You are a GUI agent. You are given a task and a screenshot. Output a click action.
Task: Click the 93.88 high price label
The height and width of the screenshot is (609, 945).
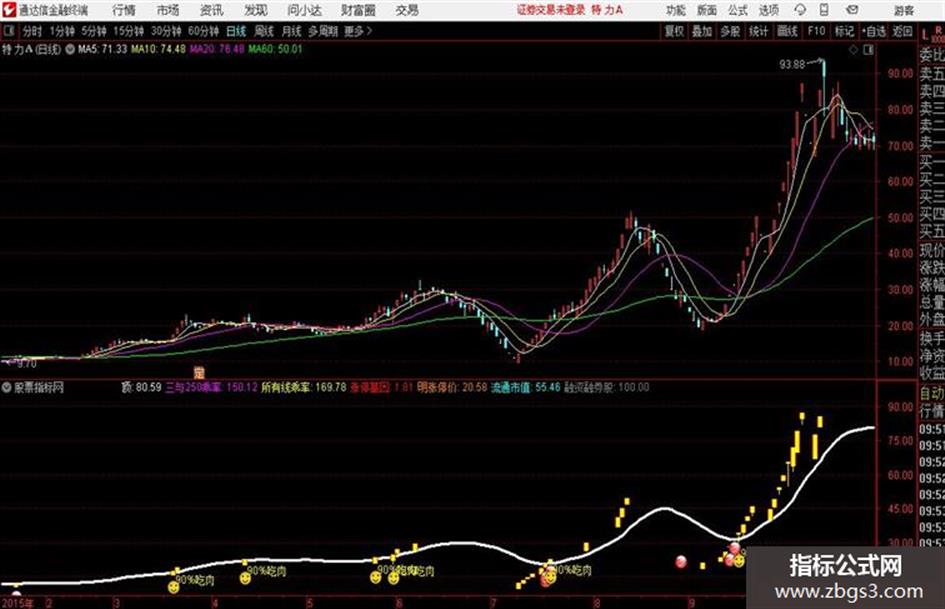click(792, 64)
